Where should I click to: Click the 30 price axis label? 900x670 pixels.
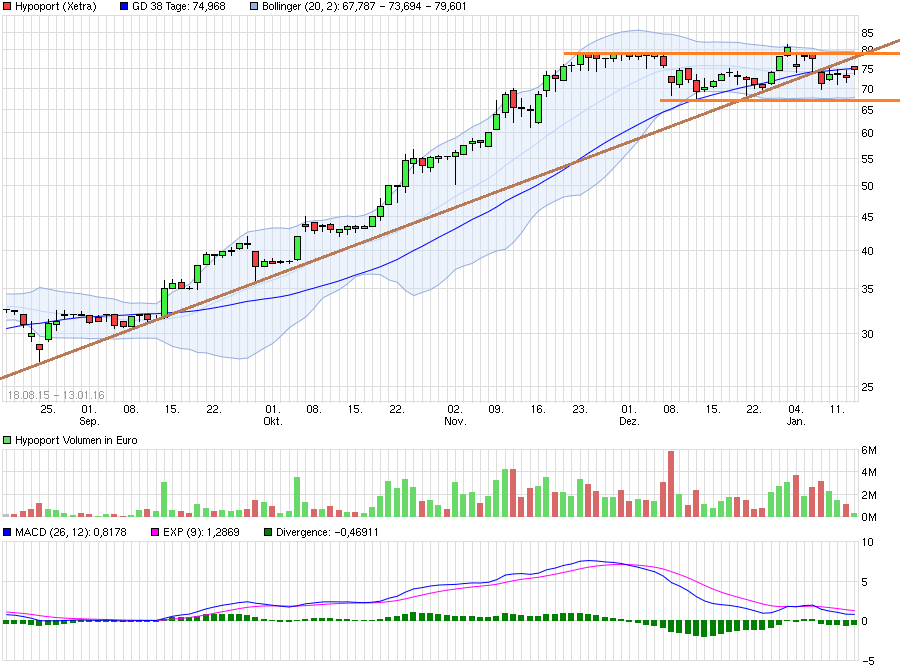[x=867, y=334]
